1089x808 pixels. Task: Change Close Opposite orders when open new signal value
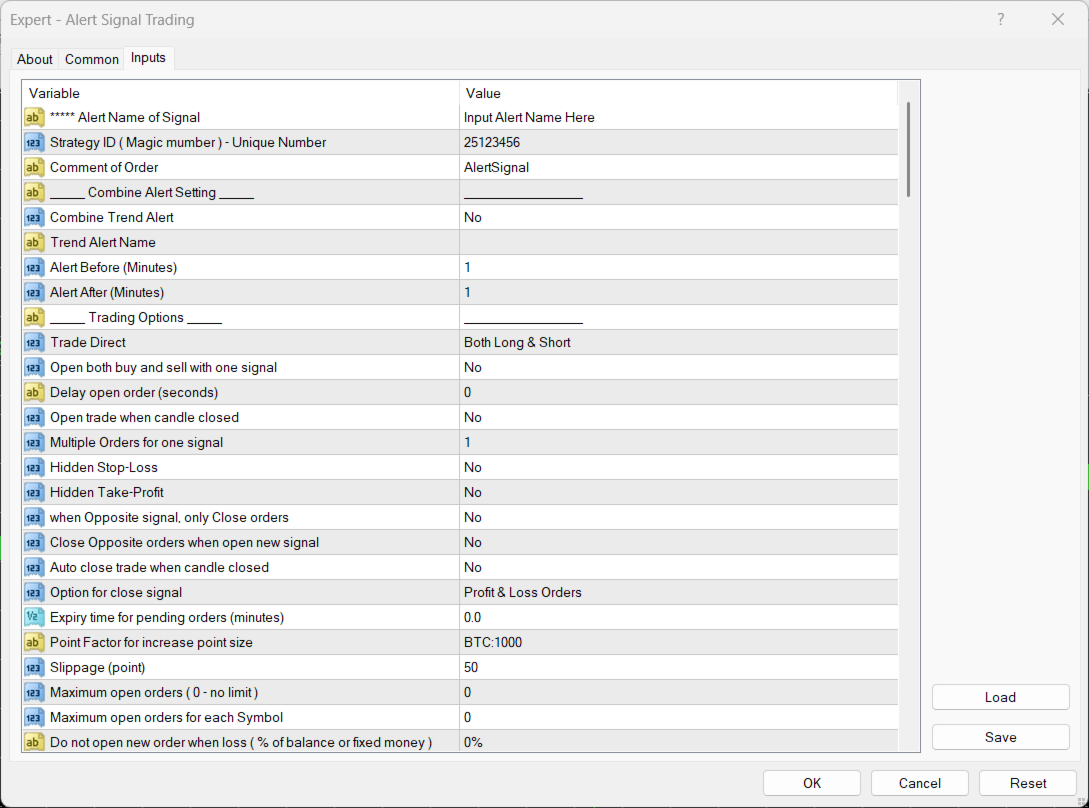pyautogui.click(x=679, y=543)
